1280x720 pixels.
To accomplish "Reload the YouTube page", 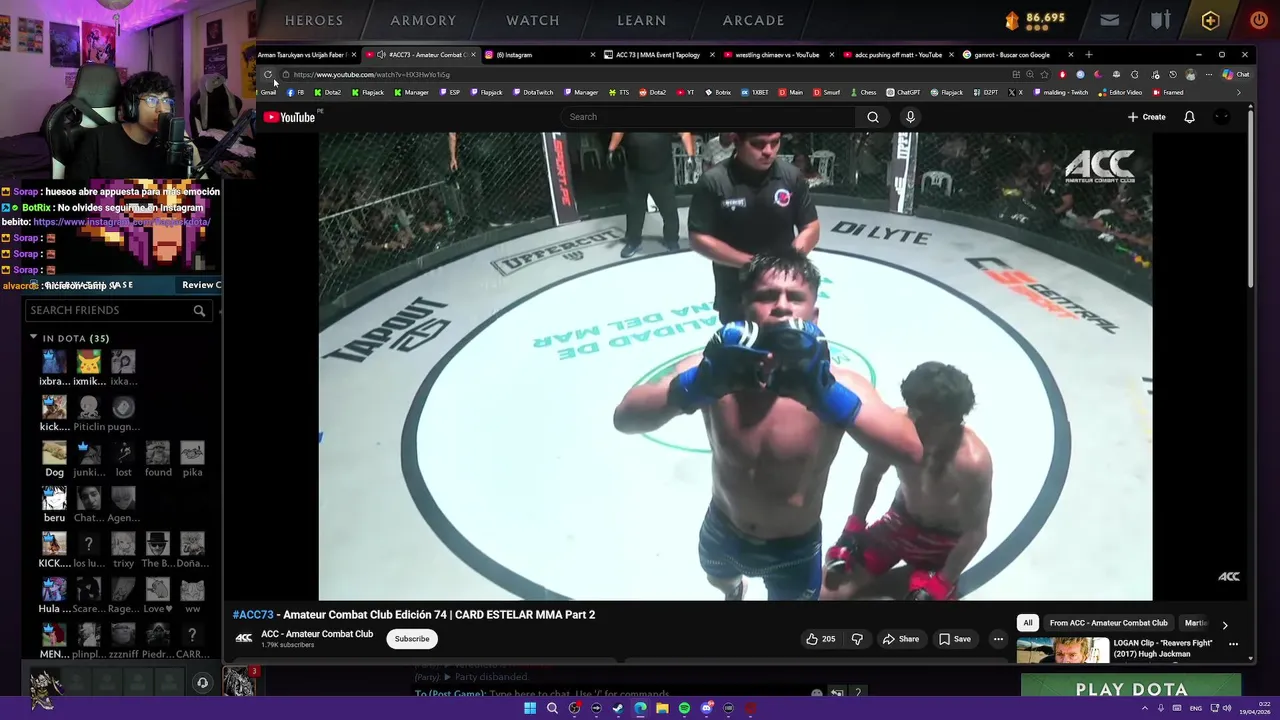I will click(x=268, y=75).
